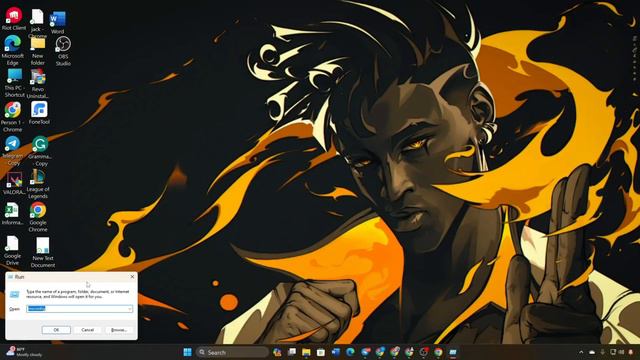The width and height of the screenshot is (640, 360).
Task: Open the Google Chrome desktop shortcut
Action: (x=38, y=217)
